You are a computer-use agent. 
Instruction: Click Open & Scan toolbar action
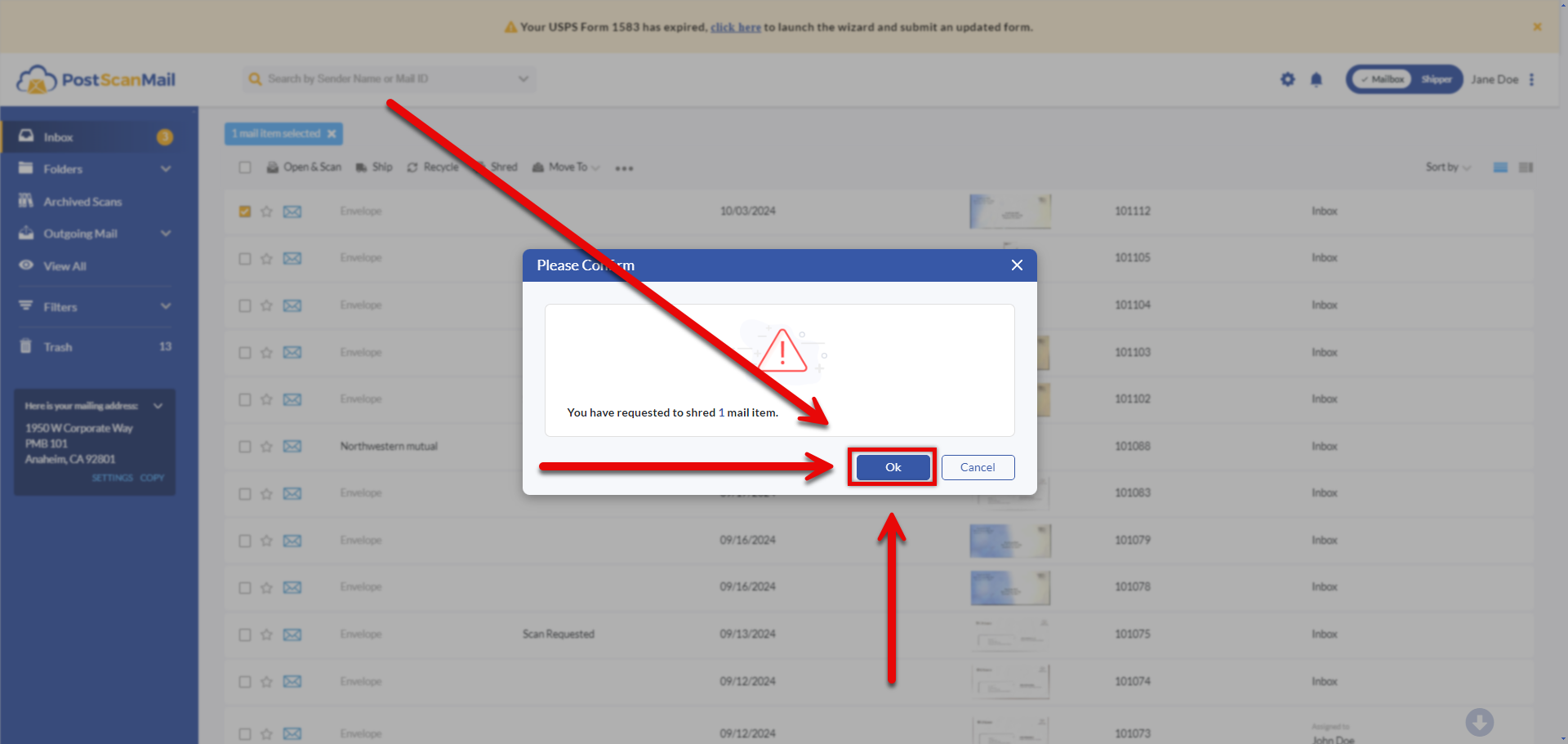tap(304, 167)
